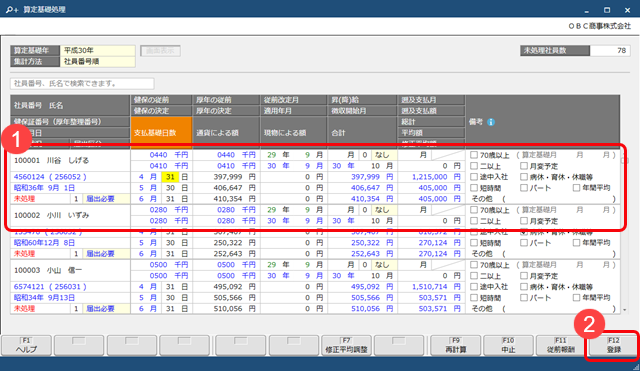Click the 未処理社員数 value 78

[610, 51]
